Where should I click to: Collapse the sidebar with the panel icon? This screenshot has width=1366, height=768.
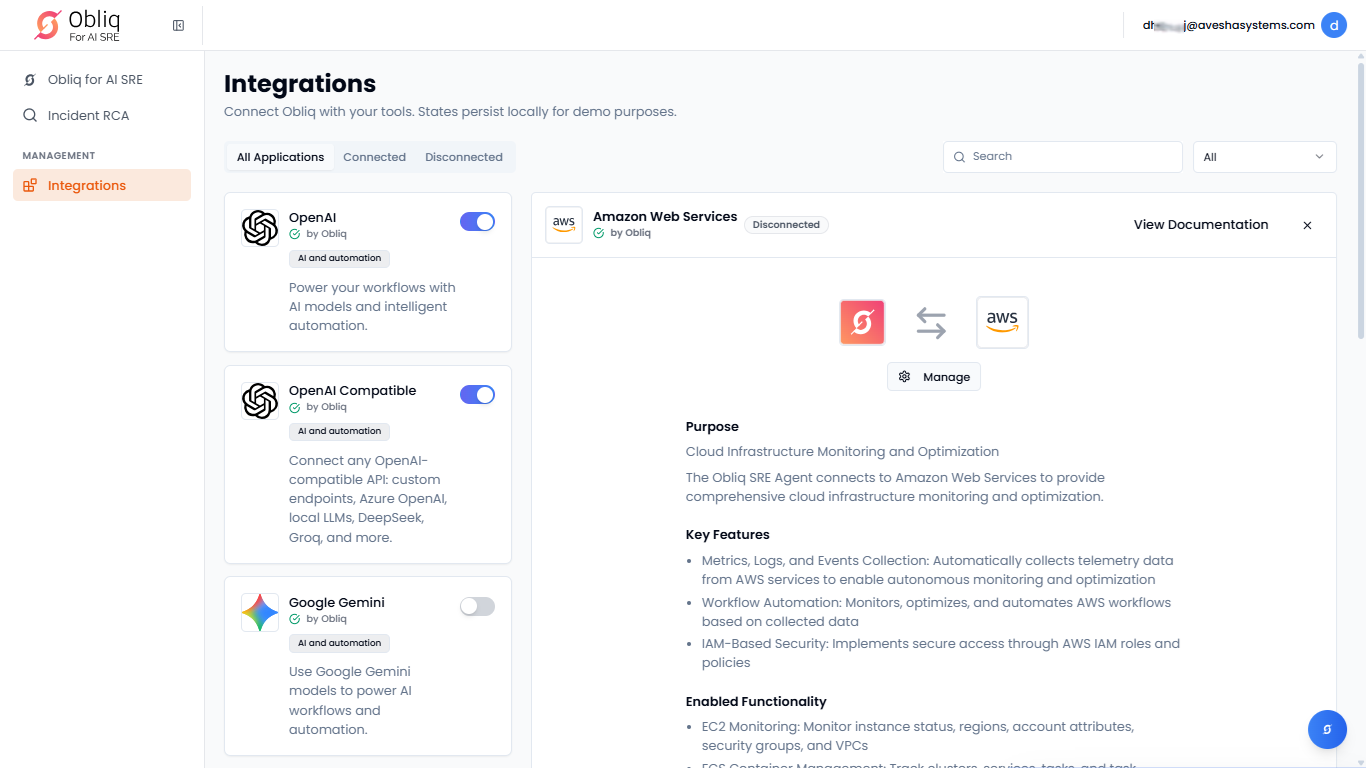pyautogui.click(x=178, y=25)
